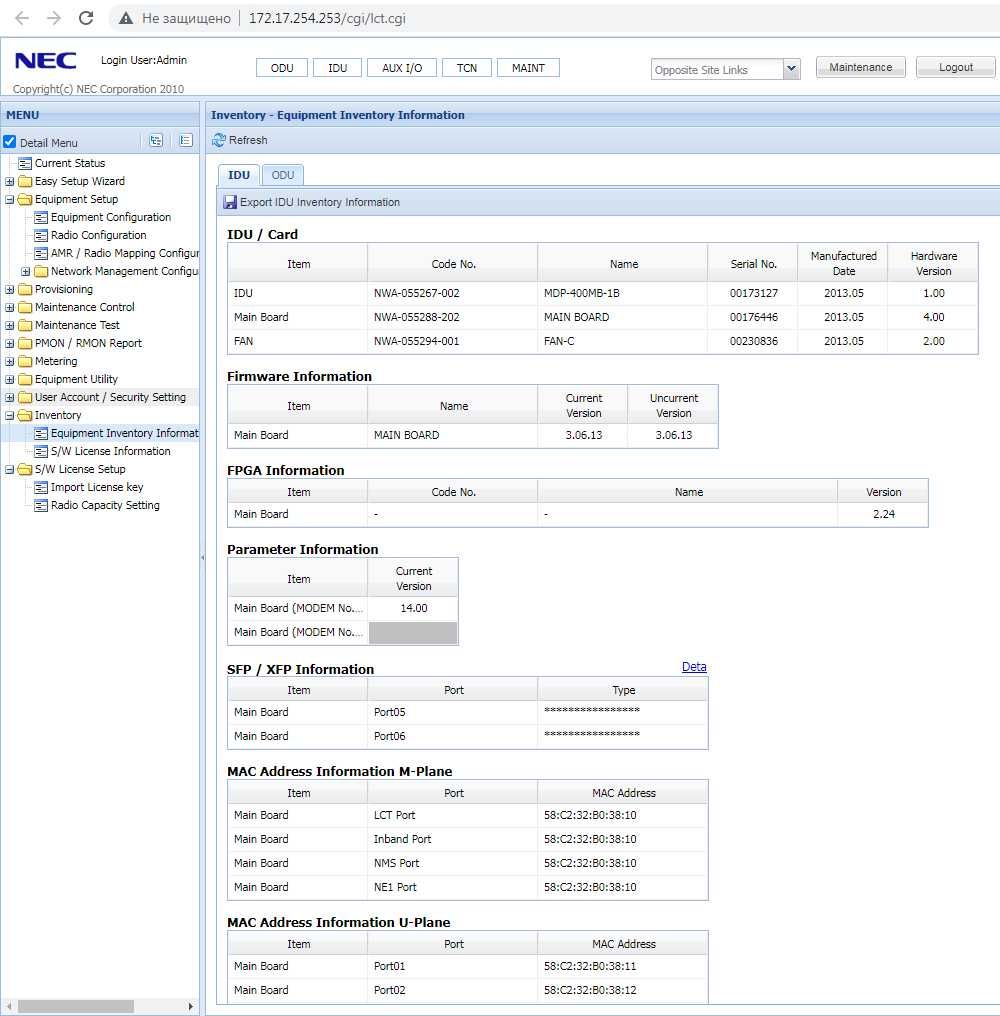Click the Provisioning folder icon
This screenshot has height=1016, width=1000.
click(25, 289)
